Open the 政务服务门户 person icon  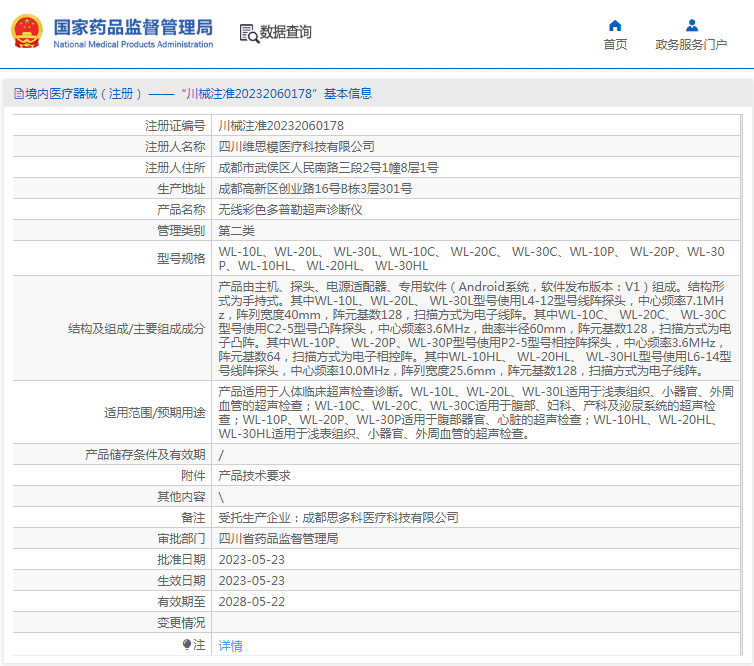point(691,25)
